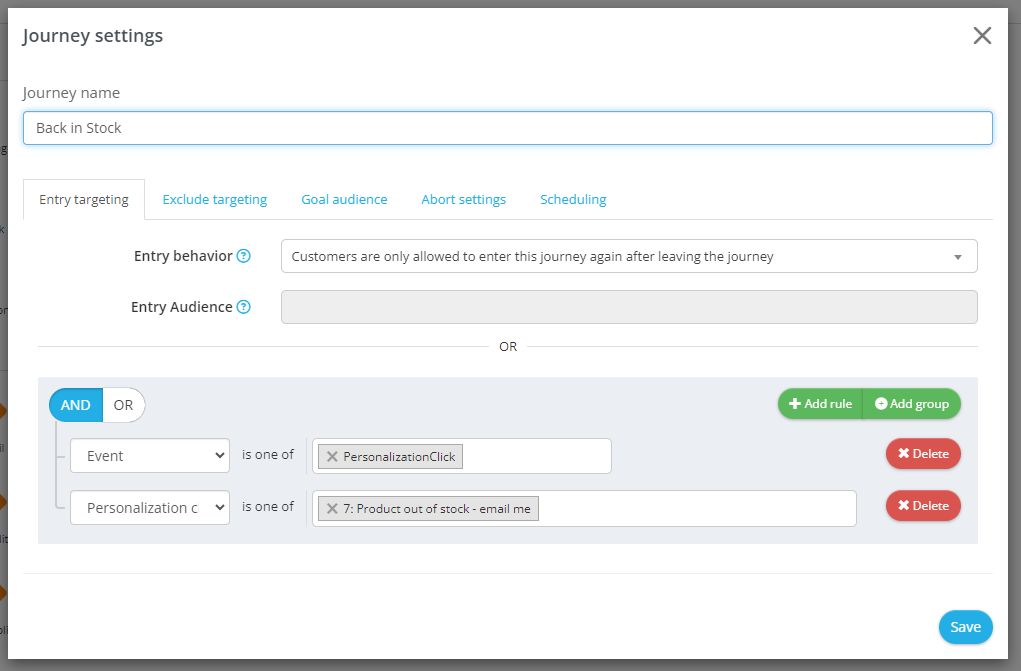Switch to the Goal audience tab

(x=344, y=199)
